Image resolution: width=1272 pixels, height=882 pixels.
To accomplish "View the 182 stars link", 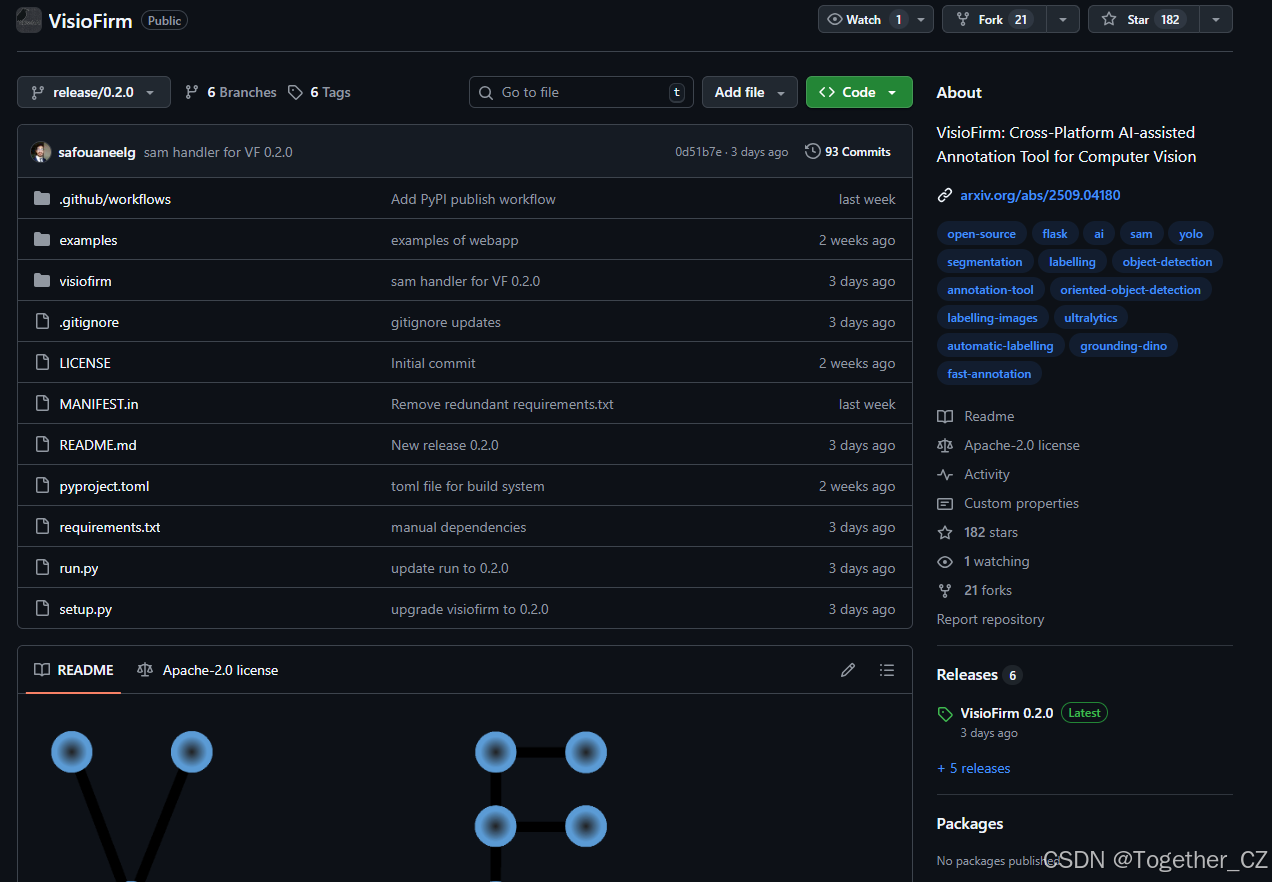I will tap(977, 532).
